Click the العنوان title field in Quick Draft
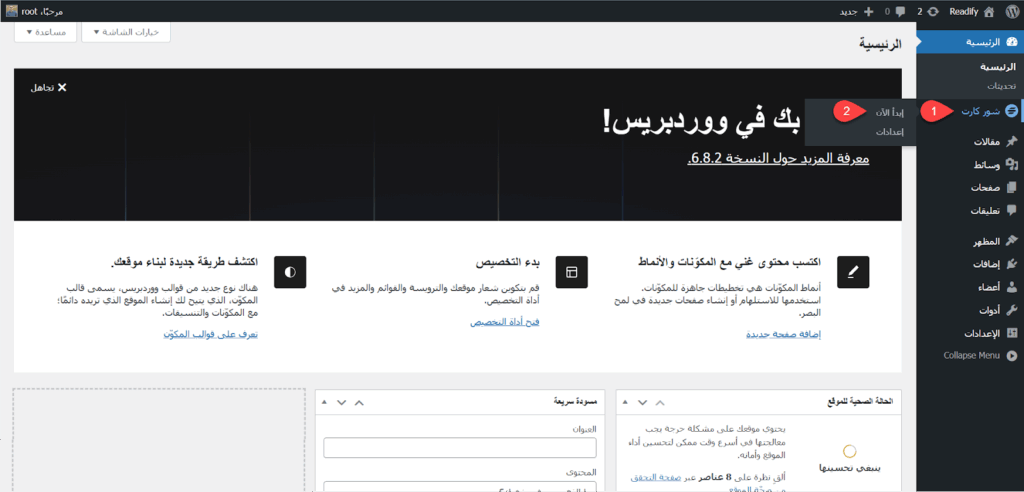Screen dimensions: 1024x492 coord(459,447)
